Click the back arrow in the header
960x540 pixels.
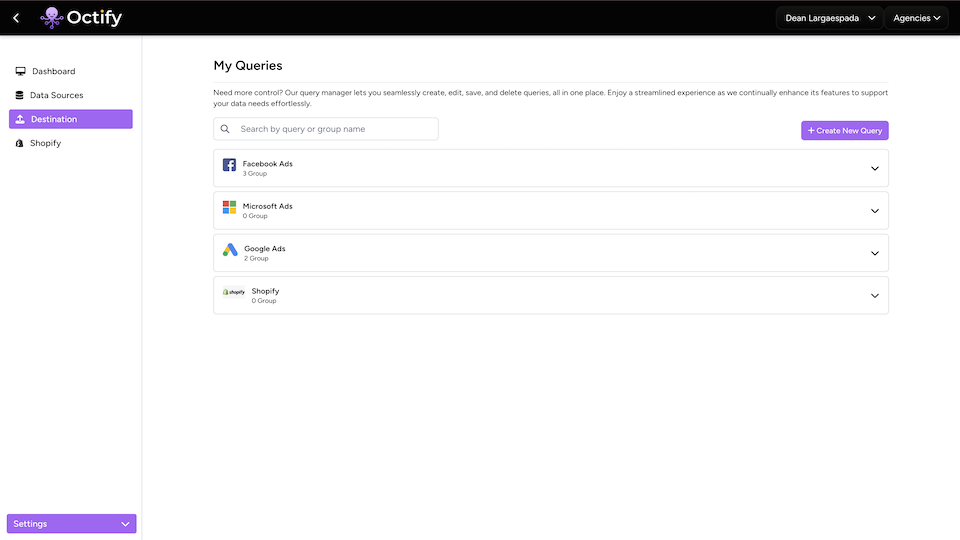[16, 18]
